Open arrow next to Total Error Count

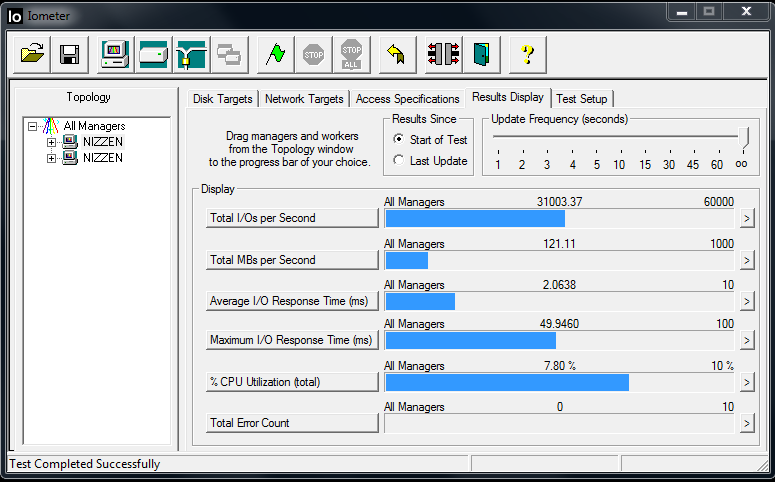coord(747,423)
